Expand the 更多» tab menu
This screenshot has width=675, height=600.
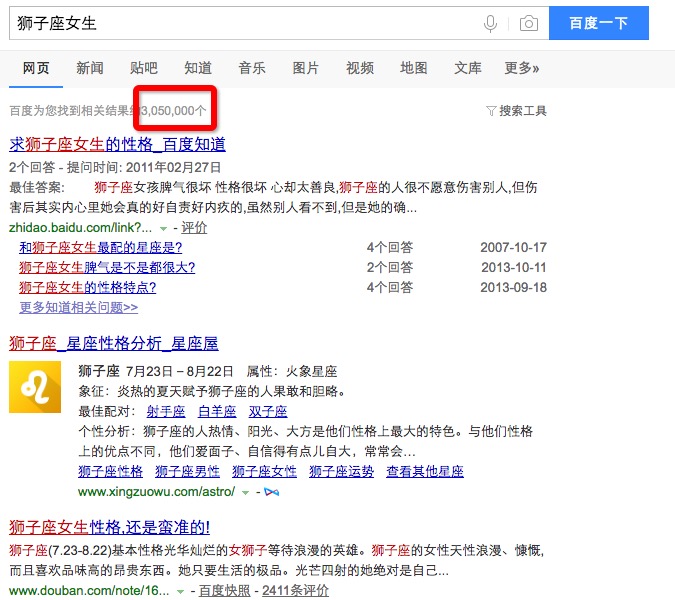tap(522, 68)
